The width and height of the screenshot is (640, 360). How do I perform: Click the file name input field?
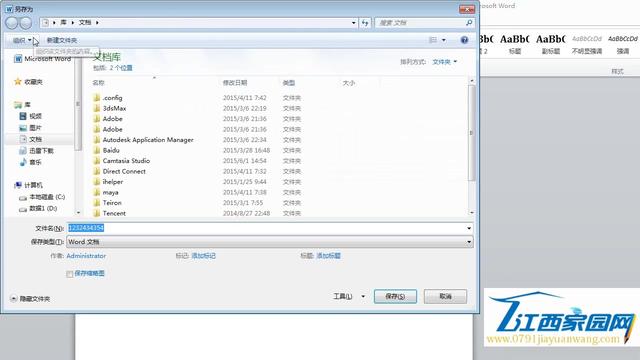click(x=266, y=228)
